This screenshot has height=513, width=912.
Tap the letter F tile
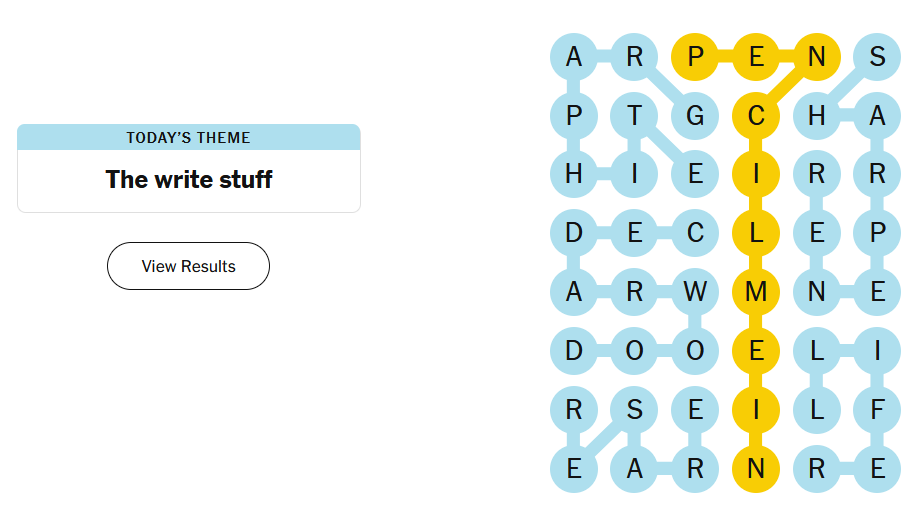[877, 409]
